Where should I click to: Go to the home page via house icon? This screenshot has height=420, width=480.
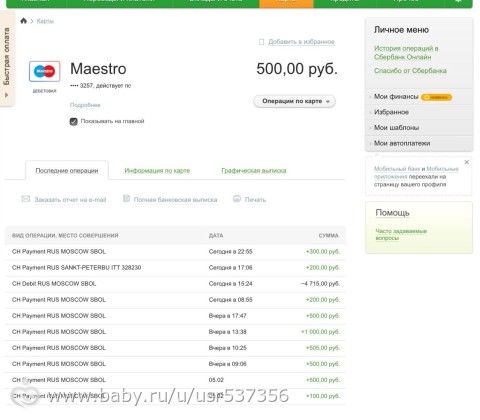pos(23,21)
